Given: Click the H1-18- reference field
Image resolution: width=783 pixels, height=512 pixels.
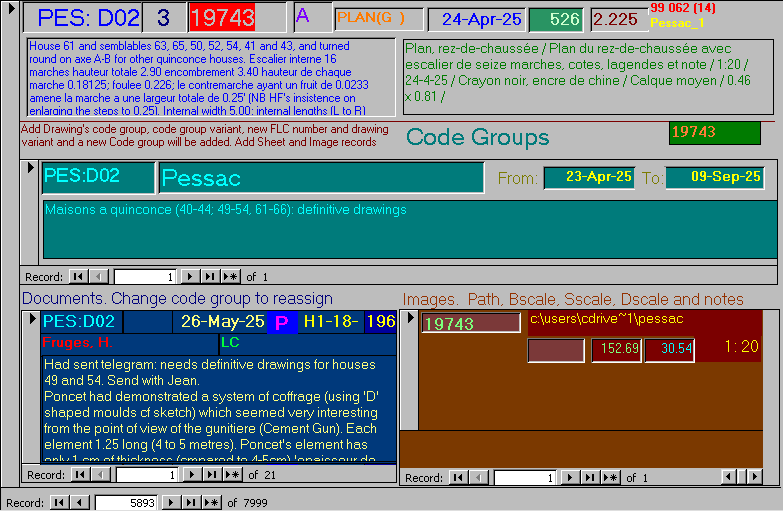Looking at the screenshot, I should (331, 321).
